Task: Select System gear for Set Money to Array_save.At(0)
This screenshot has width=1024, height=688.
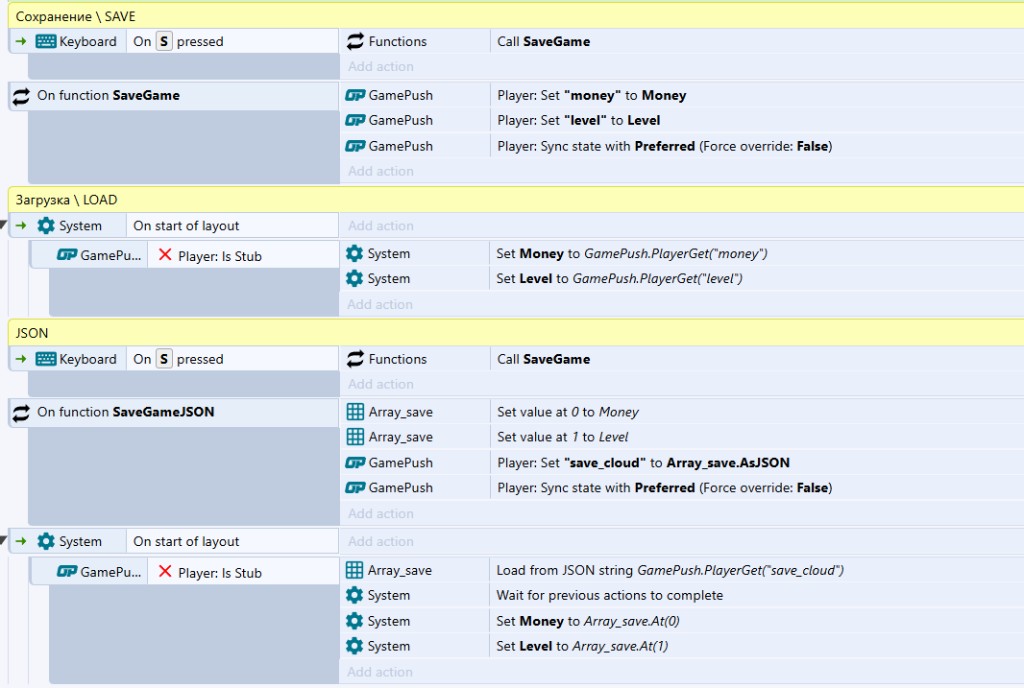Action: click(354, 621)
